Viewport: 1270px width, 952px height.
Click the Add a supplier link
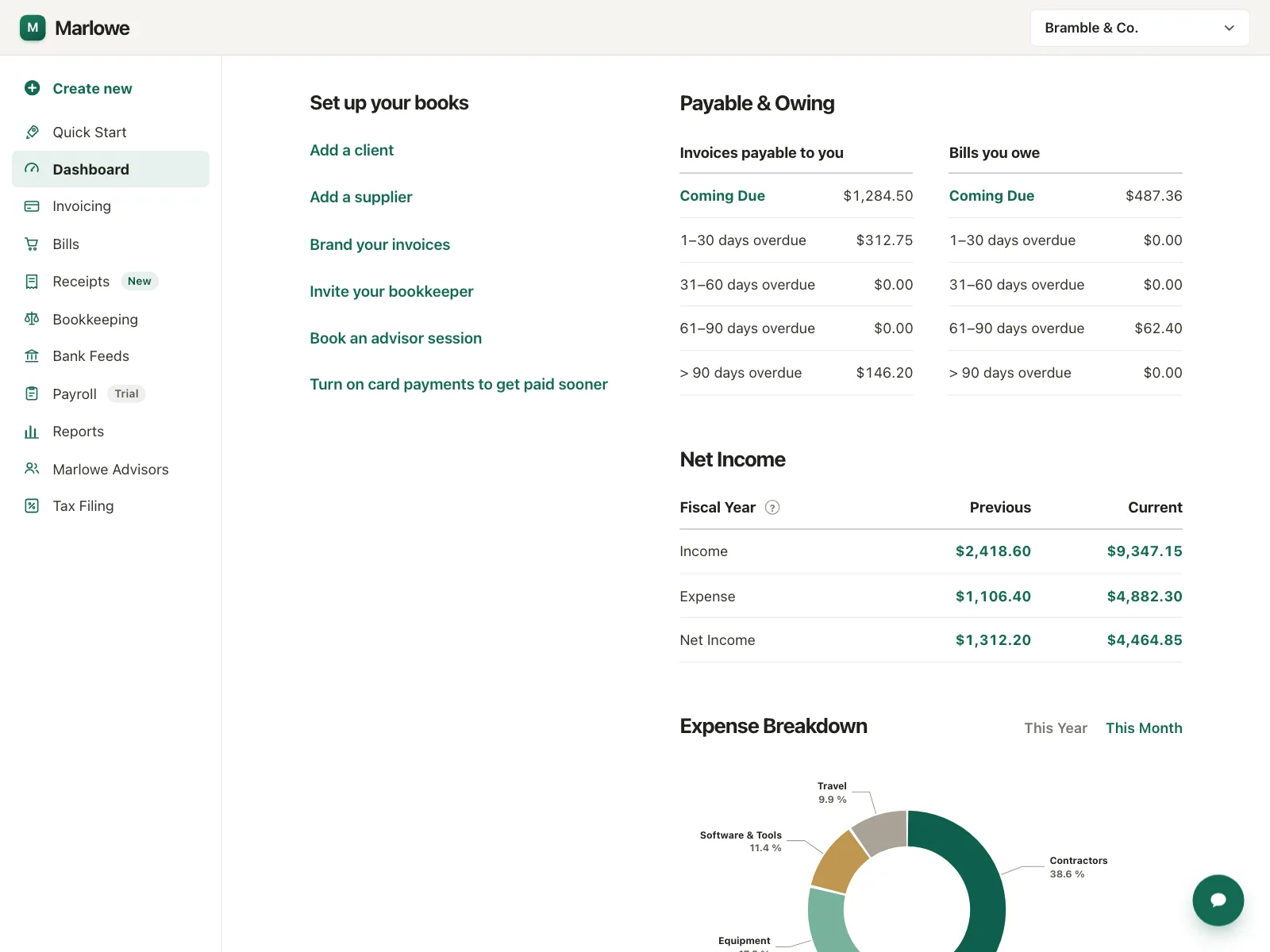pos(361,197)
